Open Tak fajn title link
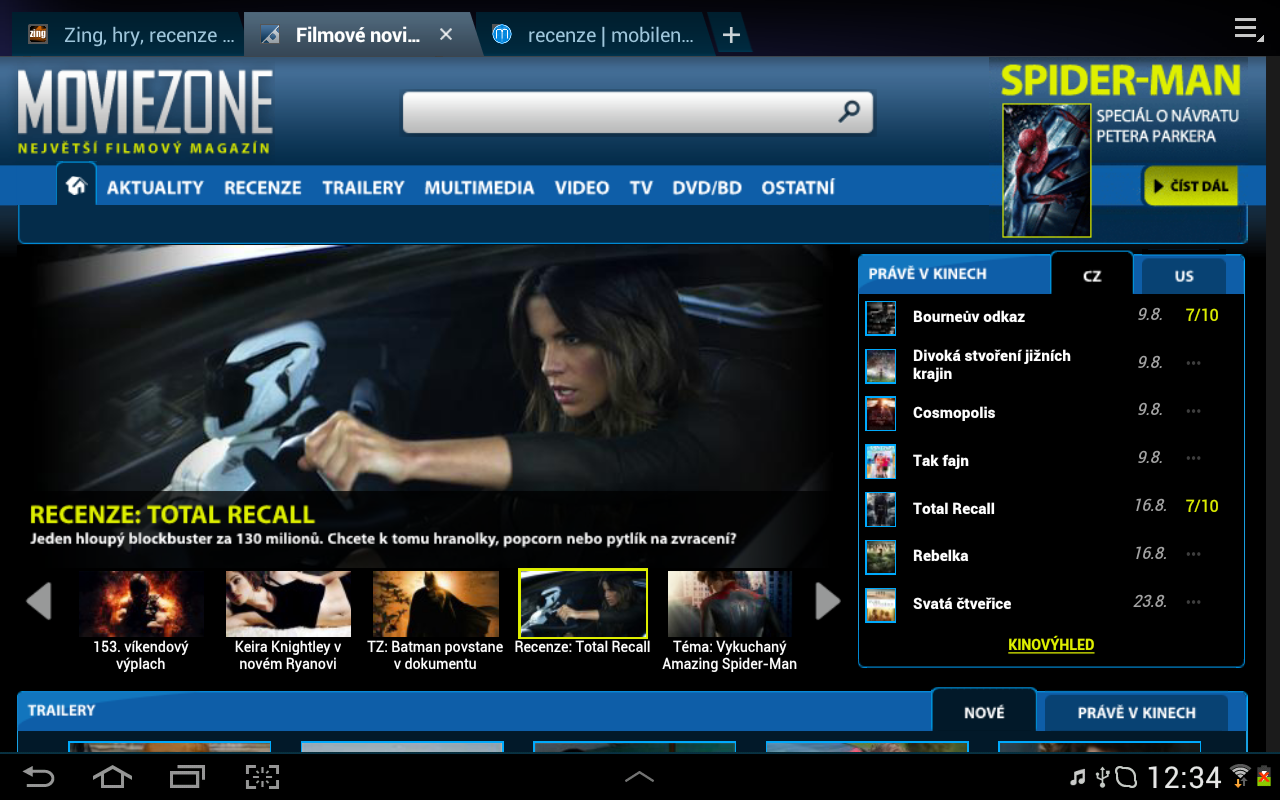The image size is (1280, 800). 941,461
